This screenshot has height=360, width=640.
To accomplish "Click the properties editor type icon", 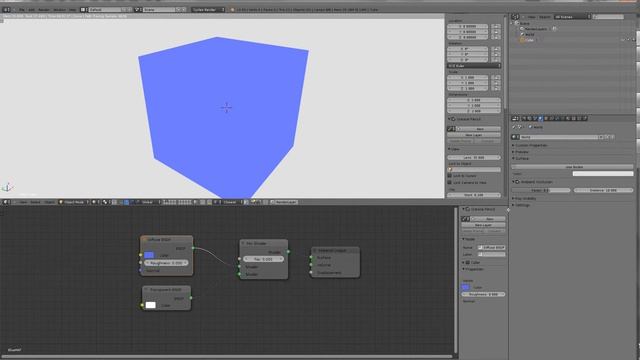I will 515,118.
